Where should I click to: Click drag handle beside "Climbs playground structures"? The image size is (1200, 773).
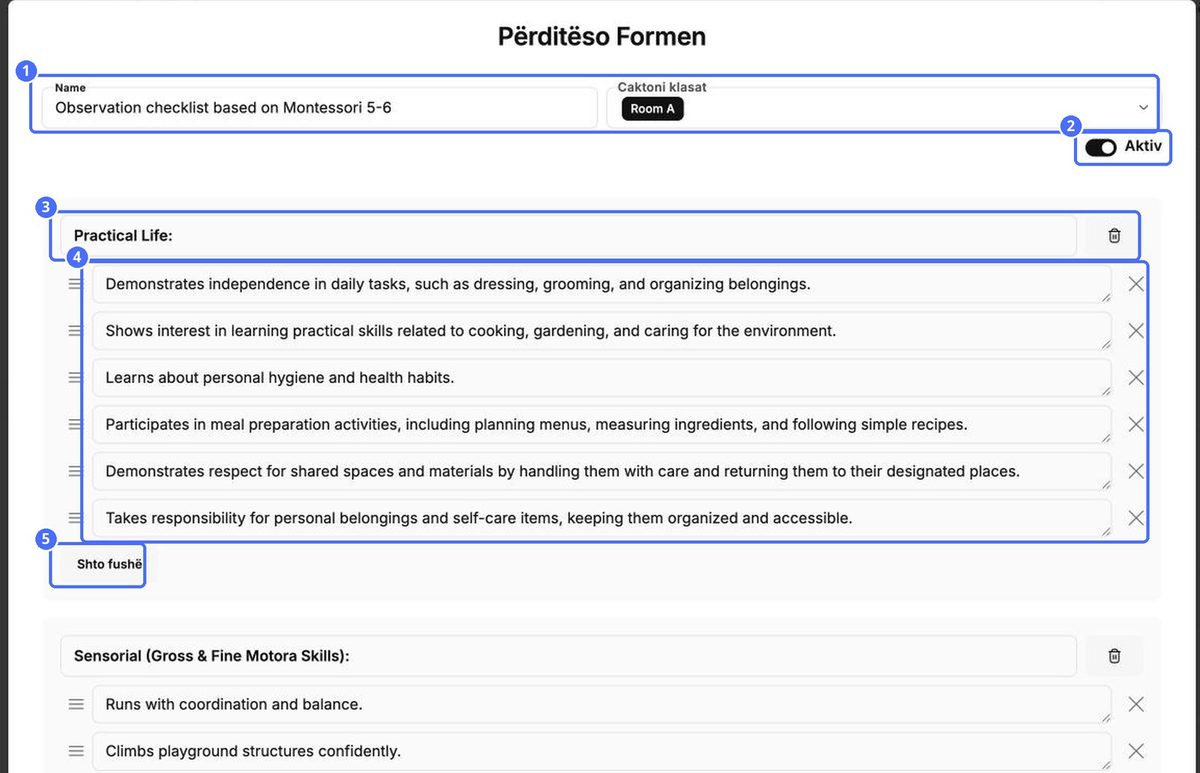(75, 751)
